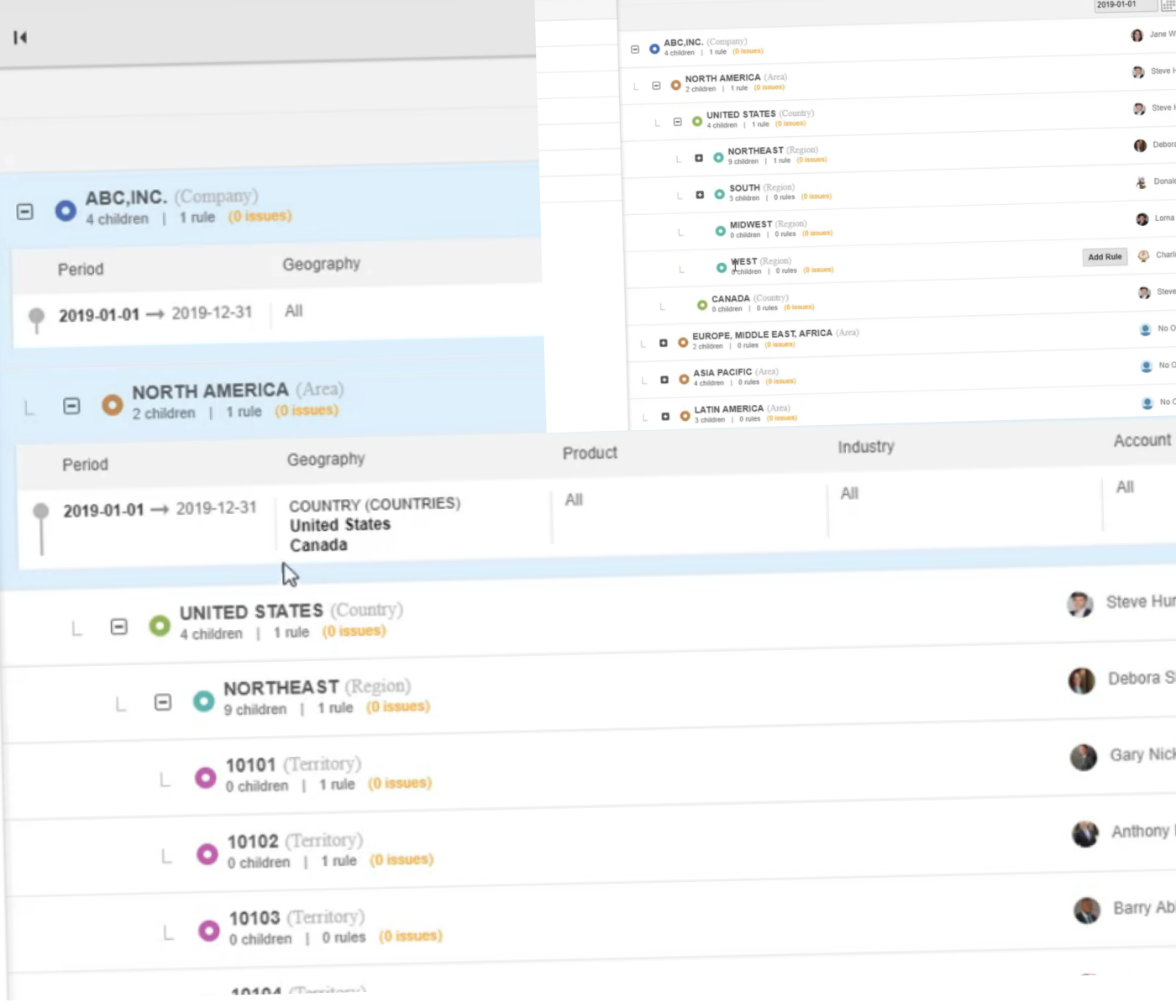The image size is (1176, 1008).
Task: Click the pink circle icon for territory 10102
Action: click(207, 855)
